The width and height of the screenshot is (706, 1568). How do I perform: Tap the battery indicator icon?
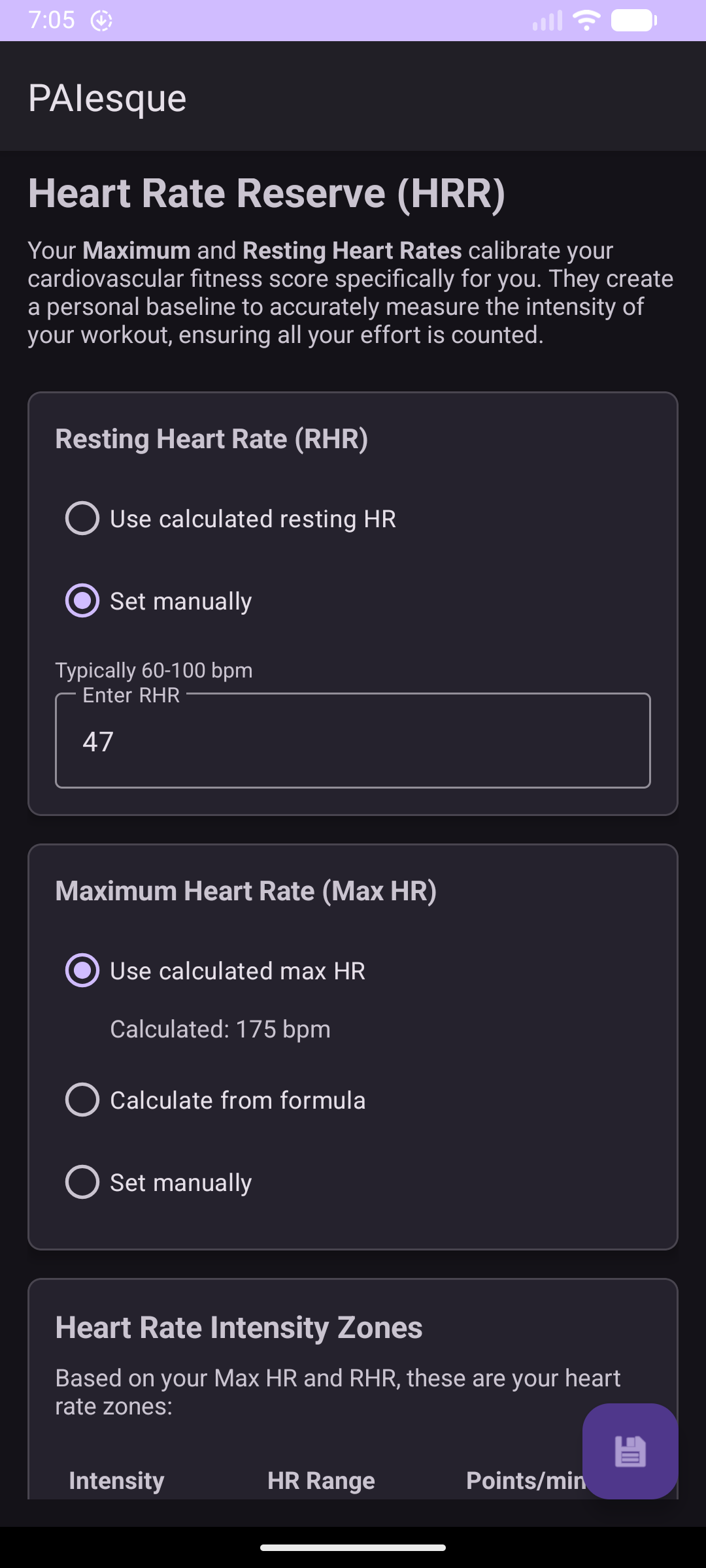click(634, 20)
